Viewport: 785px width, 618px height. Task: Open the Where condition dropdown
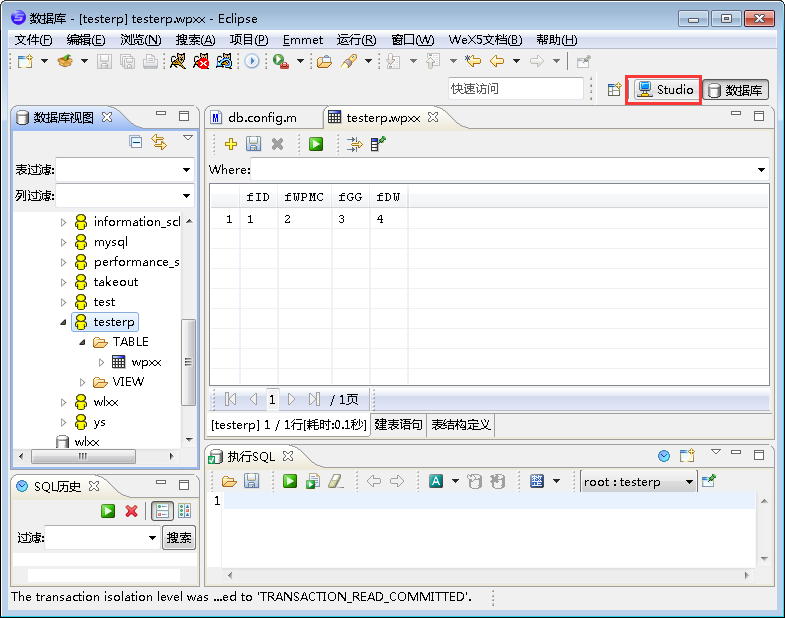click(x=761, y=170)
